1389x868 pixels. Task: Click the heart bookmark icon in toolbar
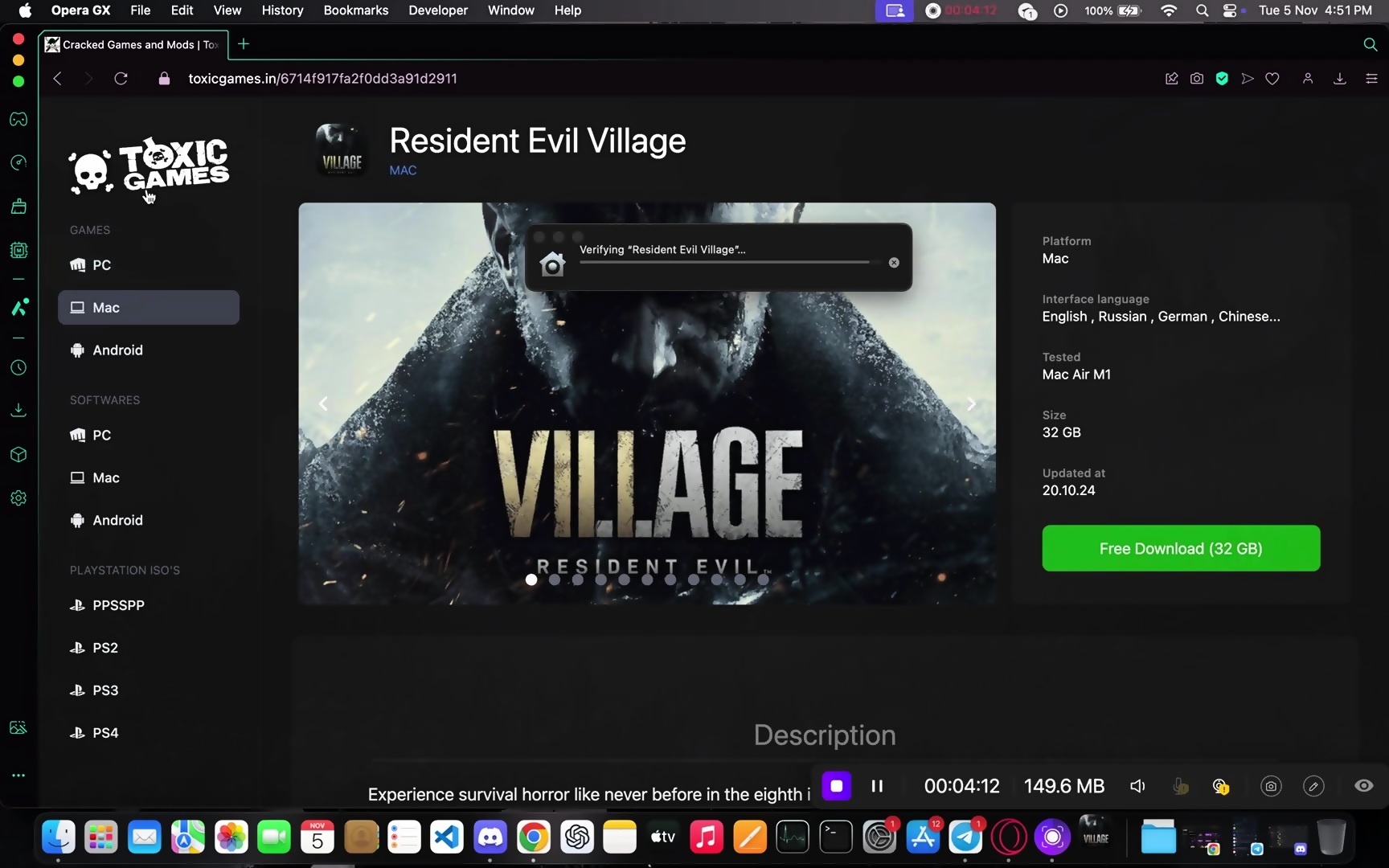point(1272,79)
